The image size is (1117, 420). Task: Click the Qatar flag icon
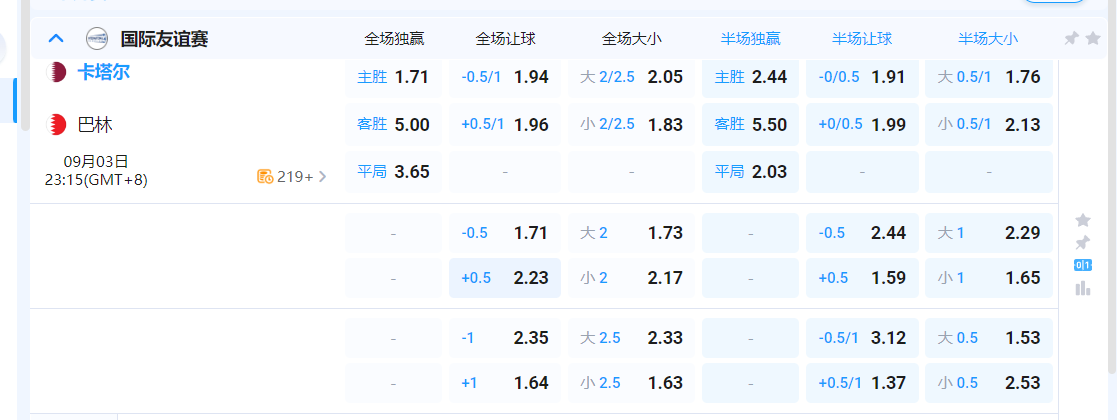click(x=58, y=72)
